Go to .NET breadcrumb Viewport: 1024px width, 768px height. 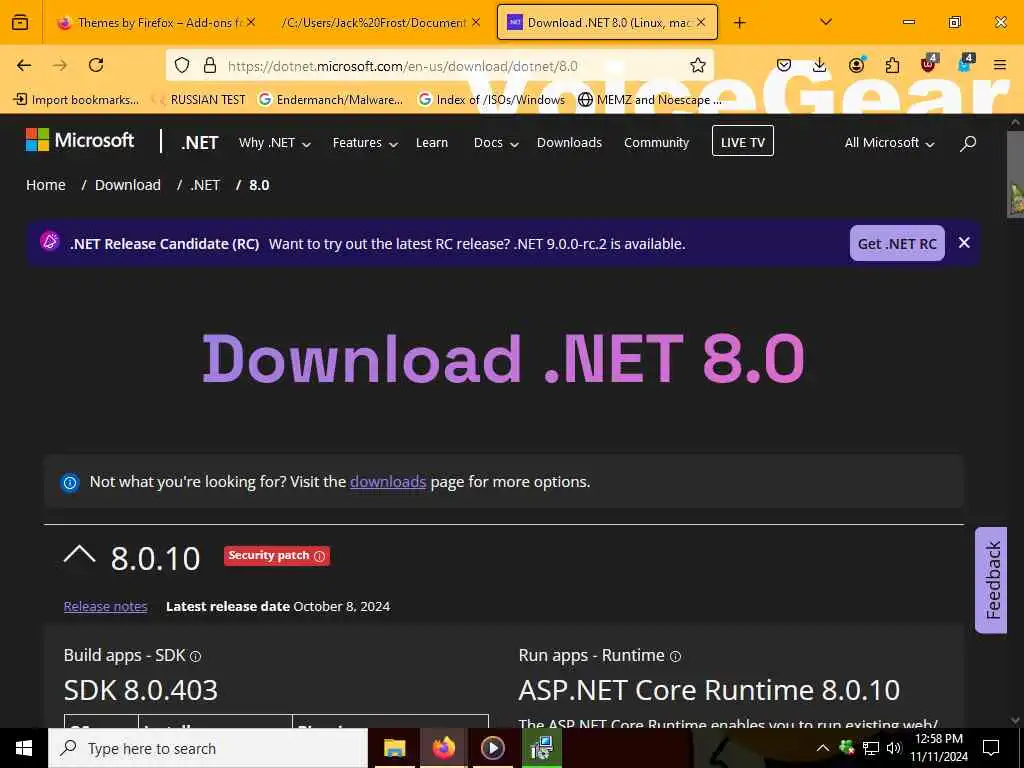(x=205, y=185)
